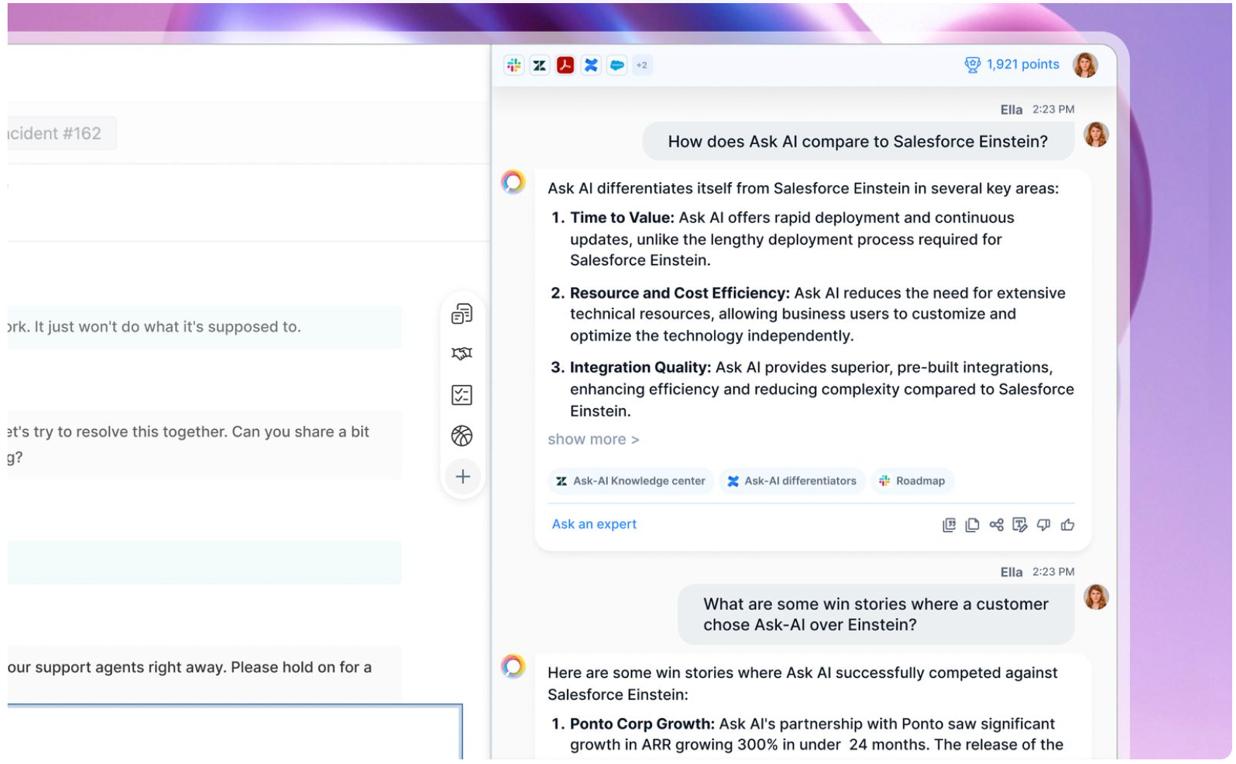This screenshot has height=764, width=1236.
Task: Open the handshake icon in the side toolbar
Action: pos(462,353)
